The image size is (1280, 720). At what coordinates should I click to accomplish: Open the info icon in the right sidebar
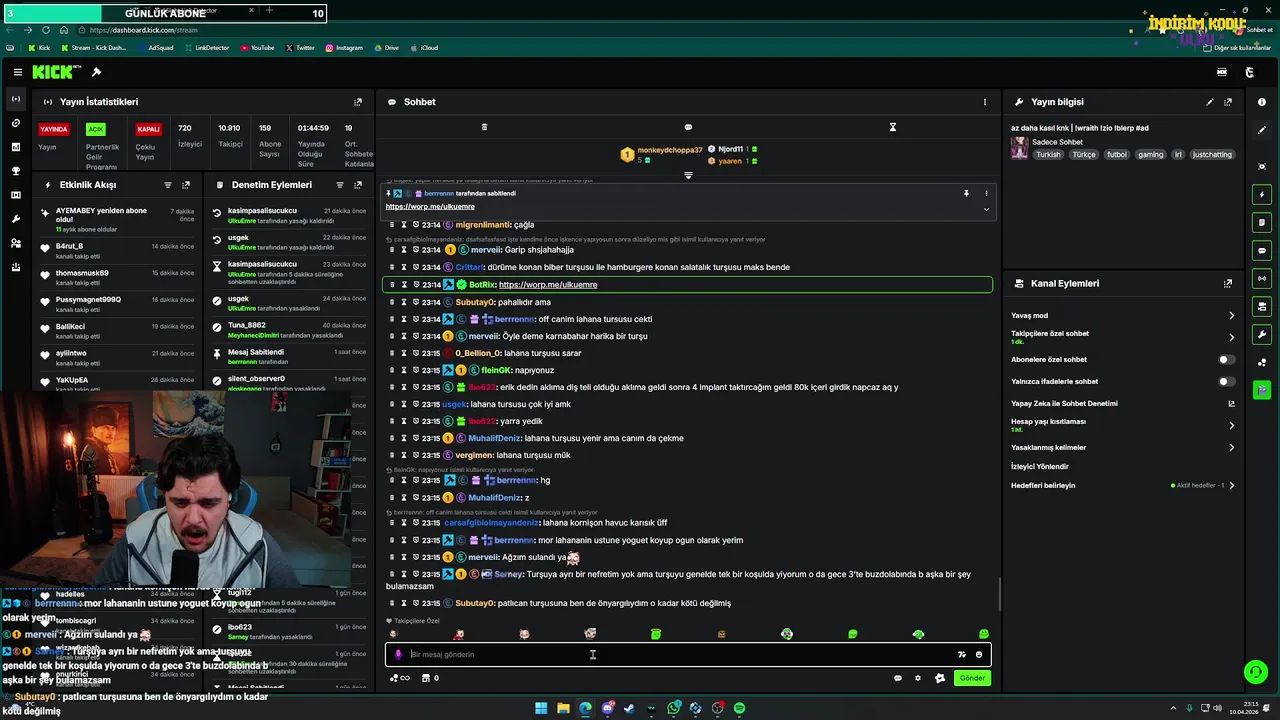pyautogui.click(x=1262, y=102)
